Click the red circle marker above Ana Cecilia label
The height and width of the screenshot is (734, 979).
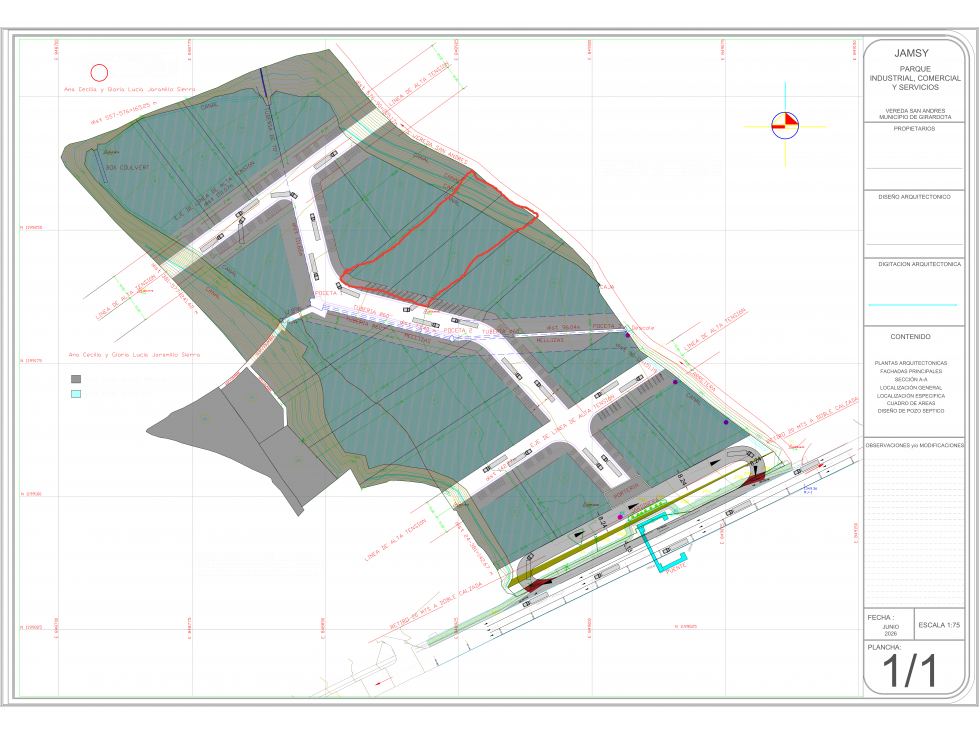[99, 73]
